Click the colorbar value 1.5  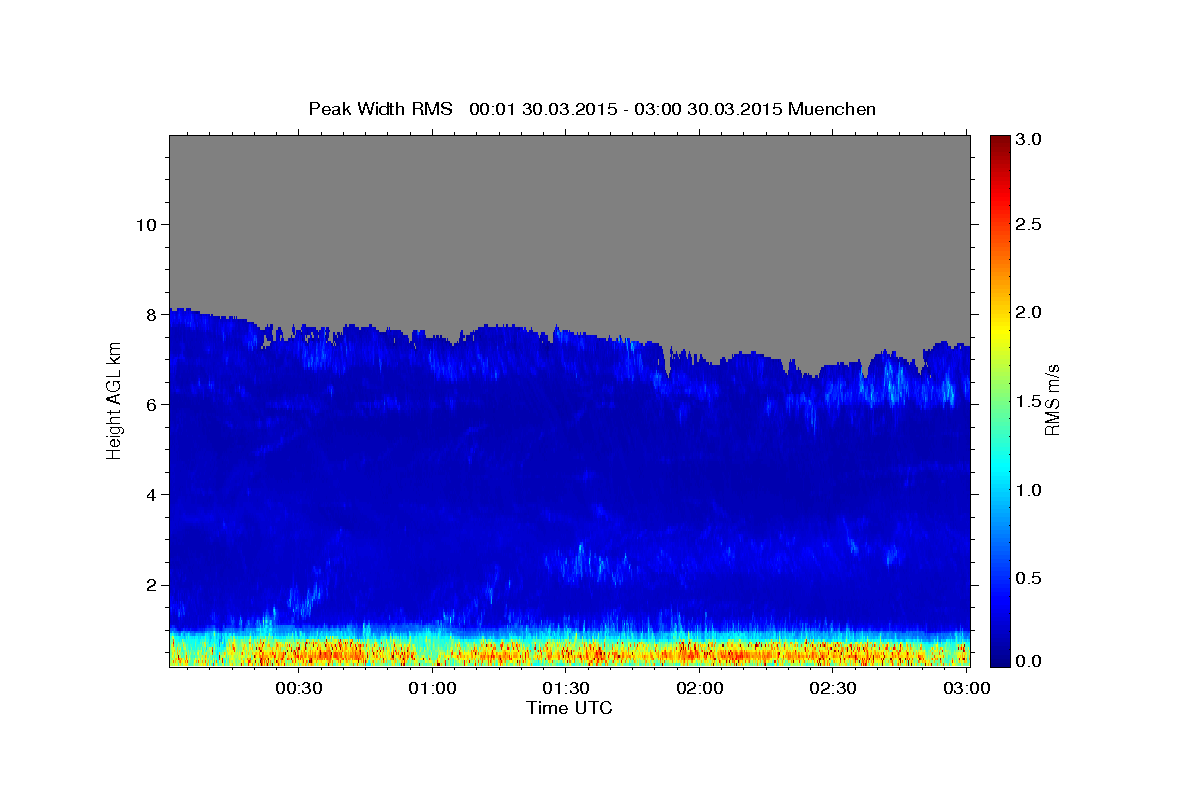[1030, 401]
